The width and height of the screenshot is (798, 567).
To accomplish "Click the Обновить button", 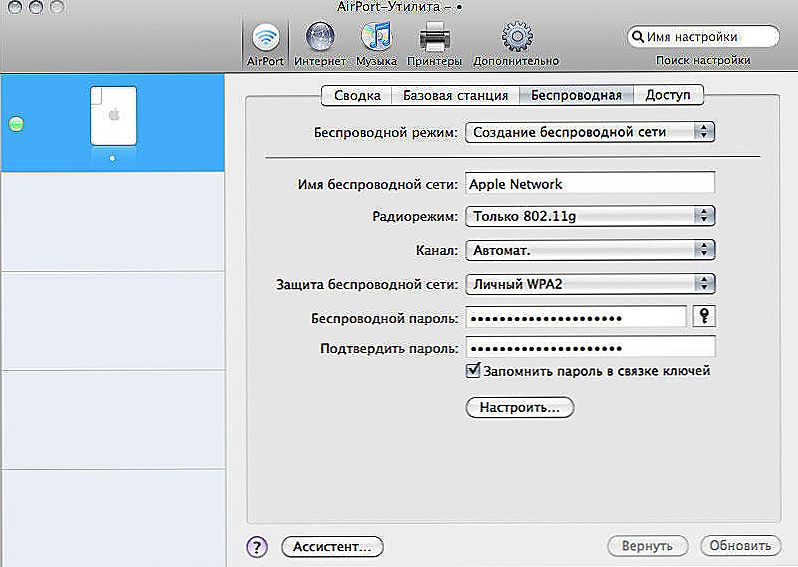I will coord(740,546).
